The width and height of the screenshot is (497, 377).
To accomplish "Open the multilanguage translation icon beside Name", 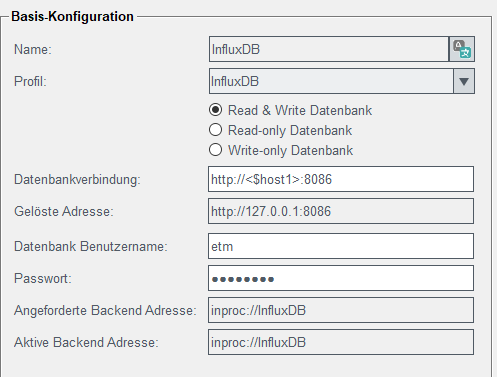I will tap(462, 49).
